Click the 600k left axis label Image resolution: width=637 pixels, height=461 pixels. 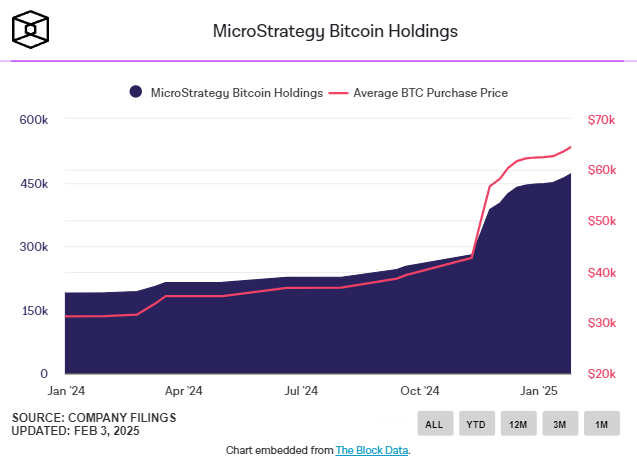pyautogui.click(x=34, y=120)
